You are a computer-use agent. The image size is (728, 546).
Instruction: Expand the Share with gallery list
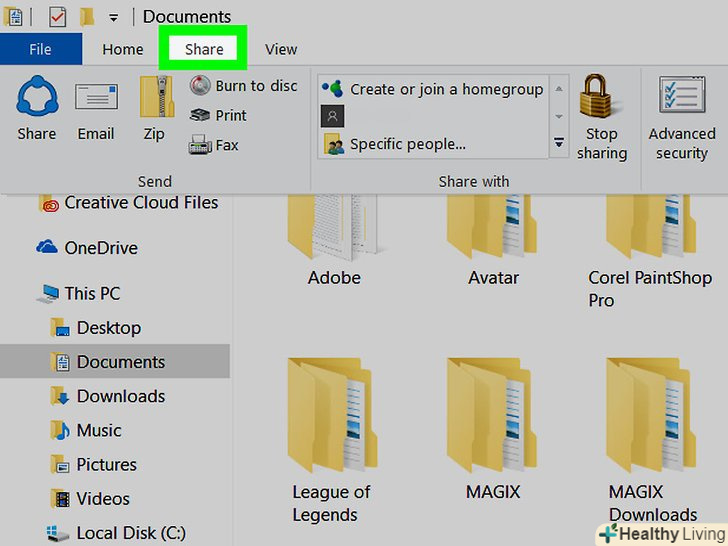pos(559,143)
